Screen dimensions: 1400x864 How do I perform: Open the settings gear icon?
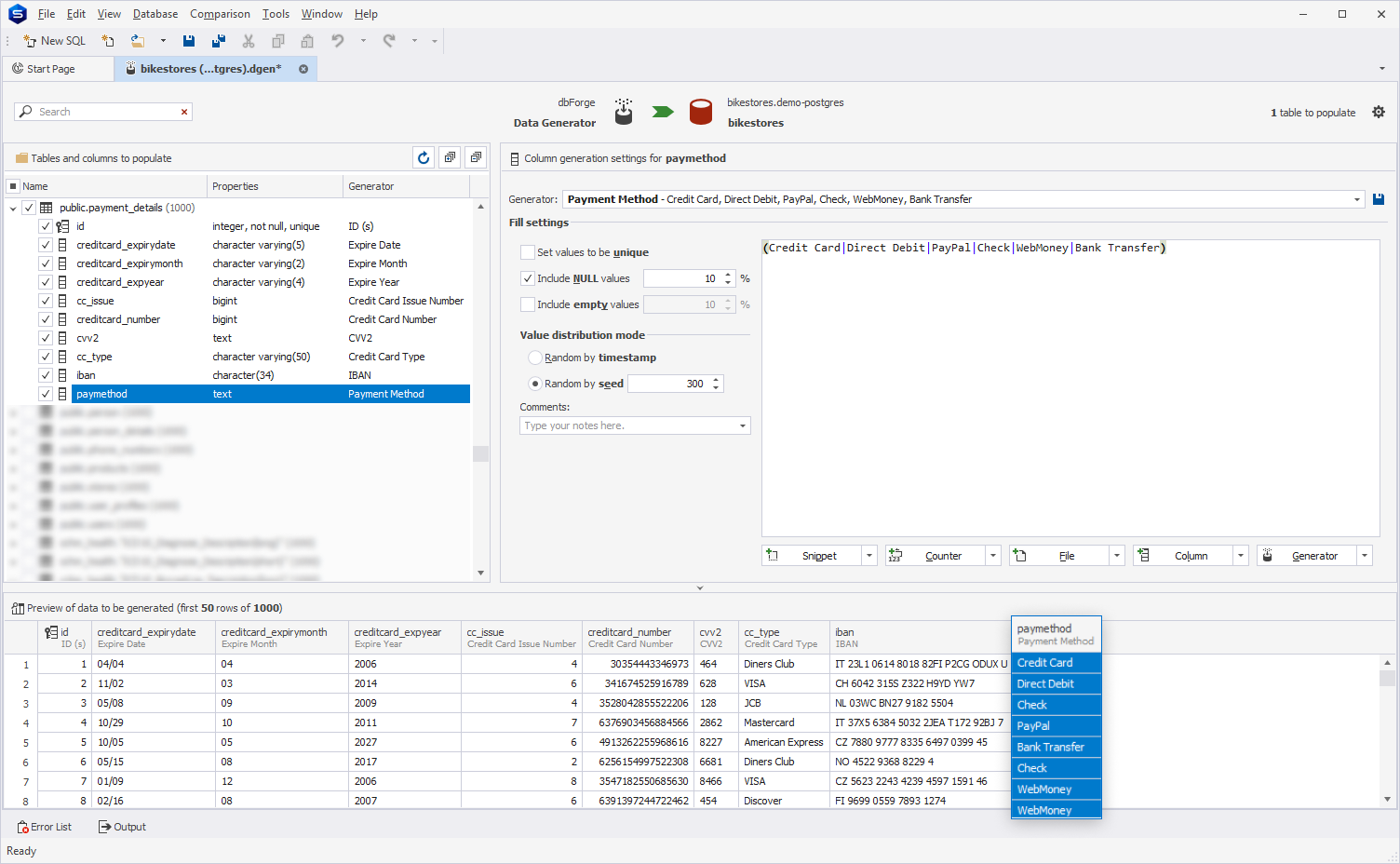[x=1379, y=112]
